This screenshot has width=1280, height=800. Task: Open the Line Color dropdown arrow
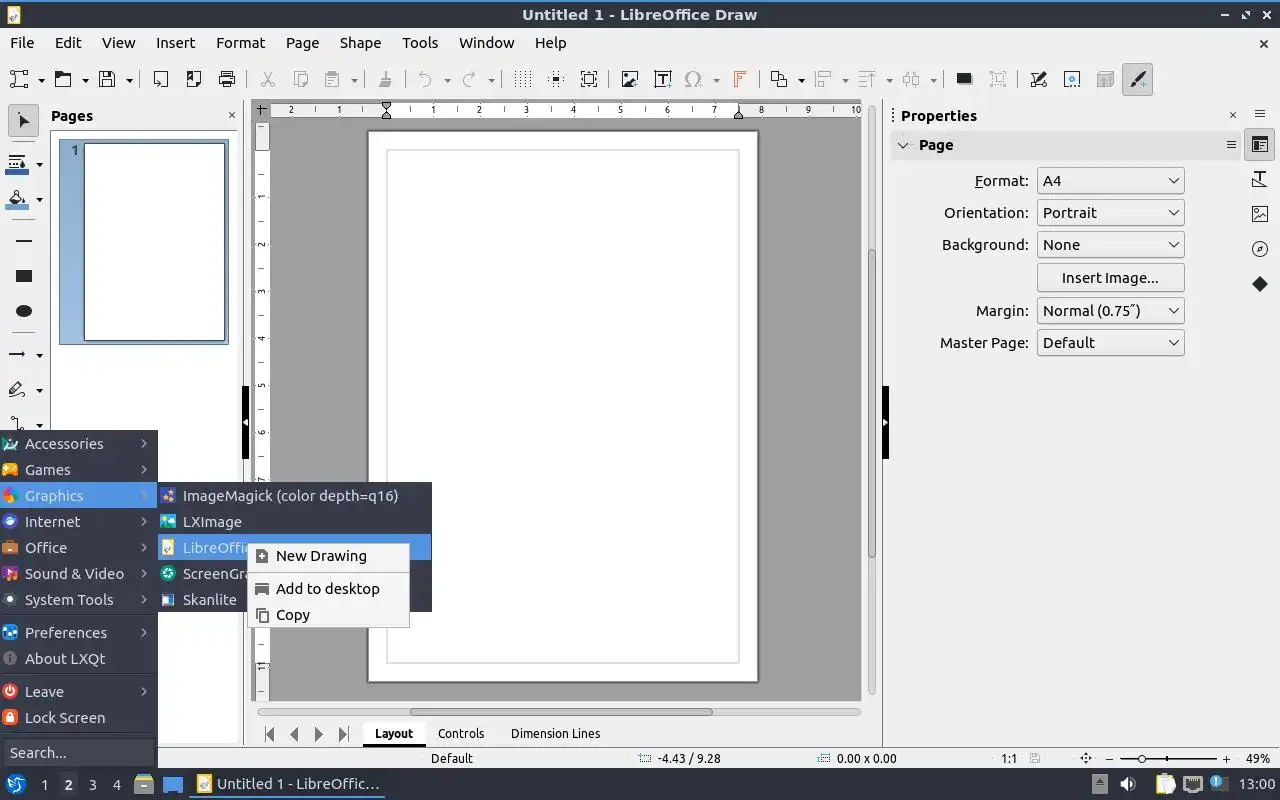pyautogui.click(x=39, y=164)
